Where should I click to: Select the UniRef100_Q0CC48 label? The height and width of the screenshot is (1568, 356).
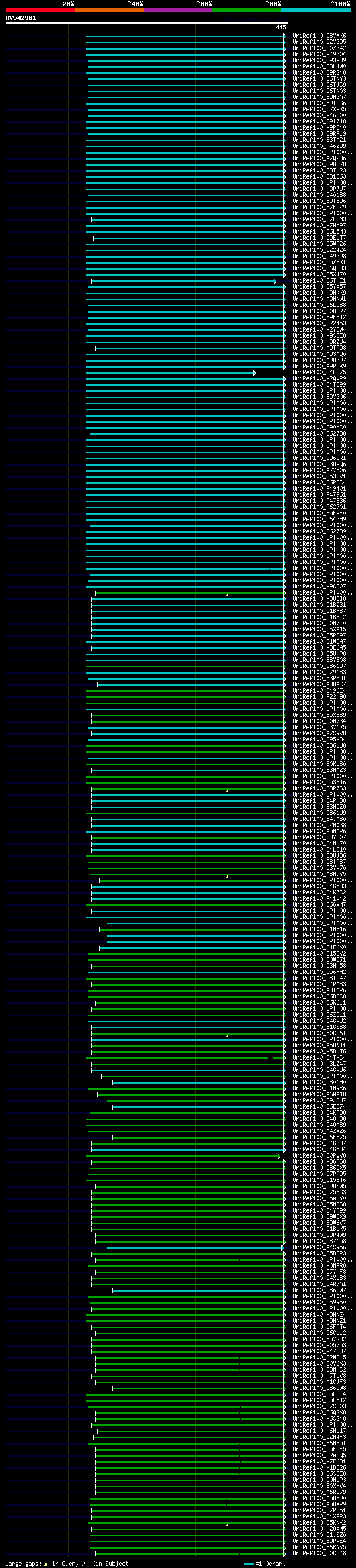click(x=319, y=1554)
